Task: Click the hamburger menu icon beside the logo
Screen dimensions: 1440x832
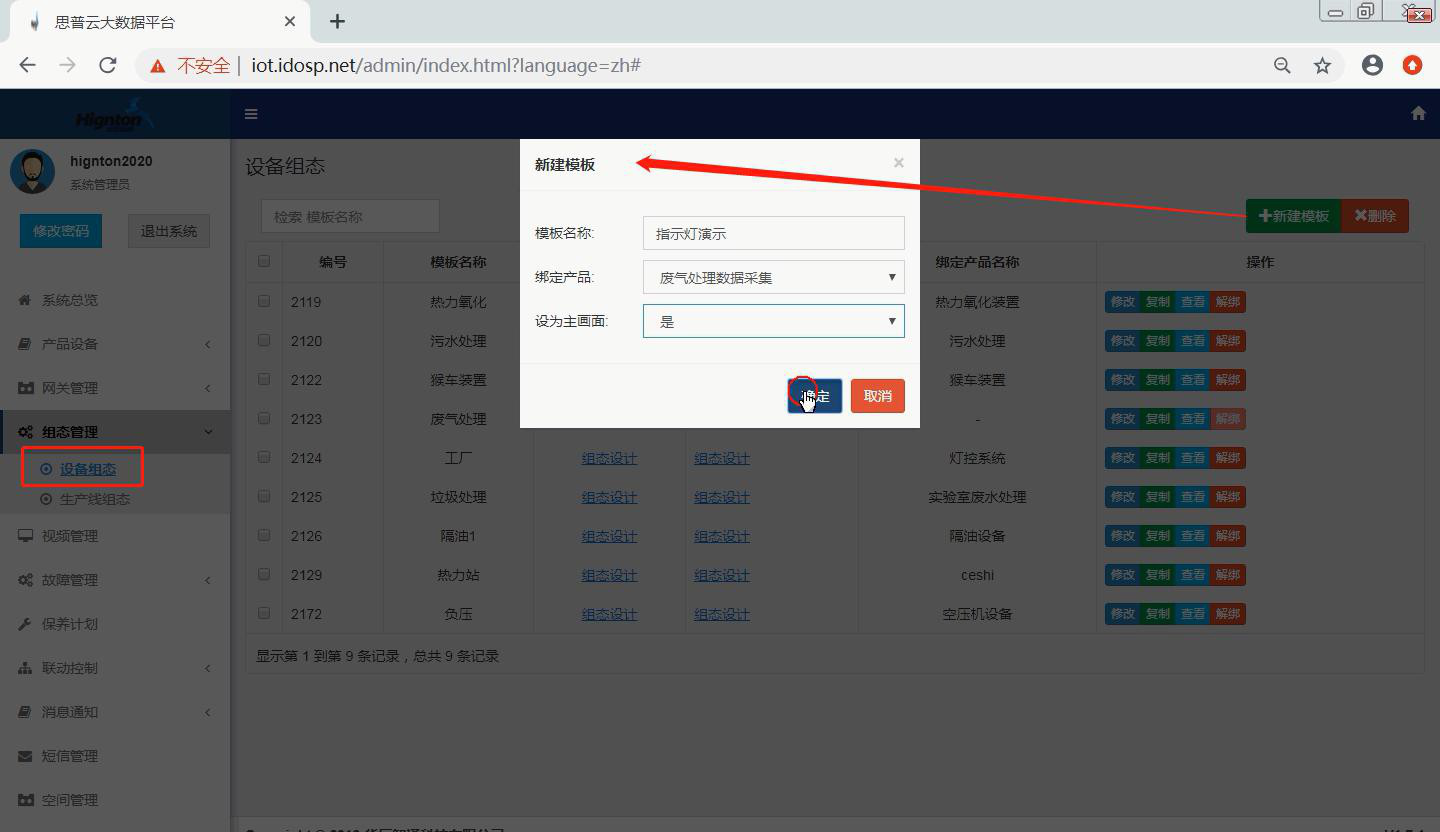Action: tap(250, 113)
